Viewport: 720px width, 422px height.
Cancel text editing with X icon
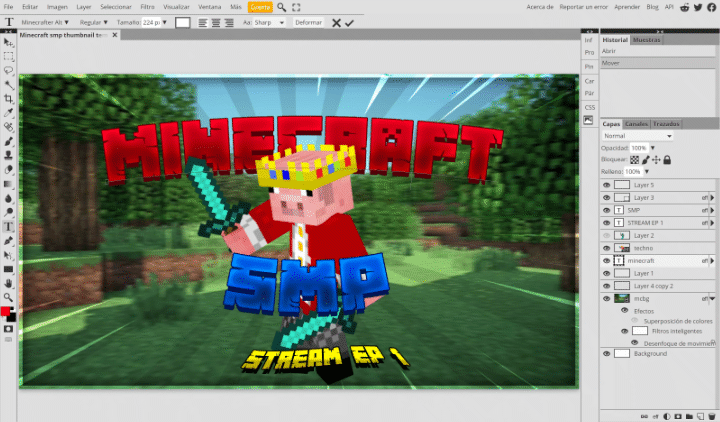point(336,23)
